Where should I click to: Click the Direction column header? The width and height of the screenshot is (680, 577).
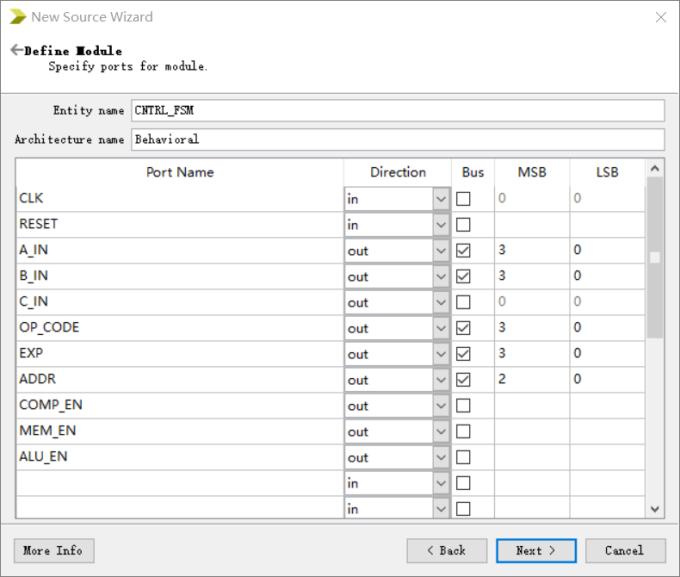(397, 172)
